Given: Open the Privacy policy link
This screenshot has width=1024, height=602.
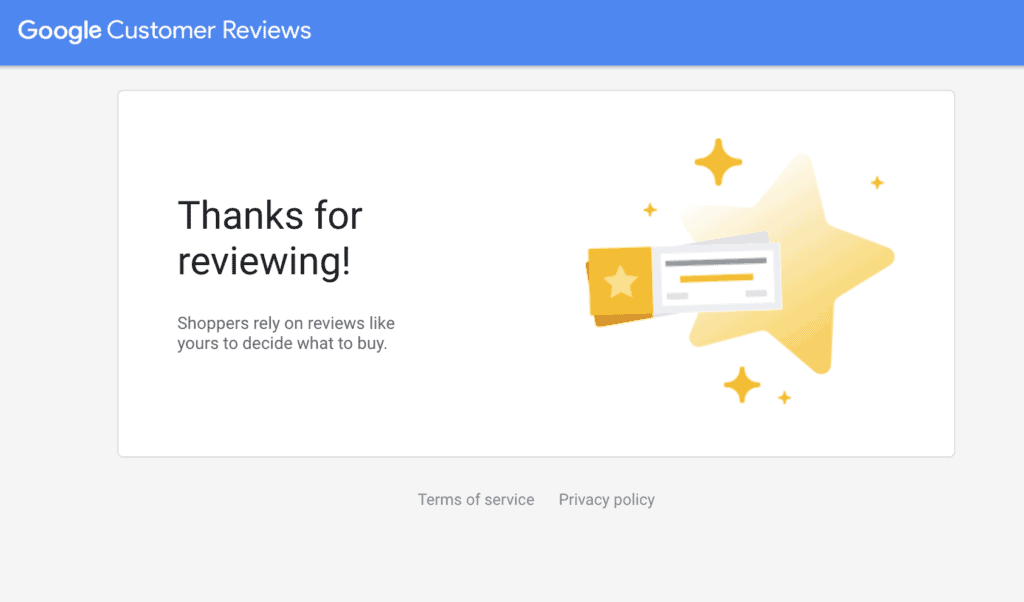Looking at the screenshot, I should coord(606,499).
